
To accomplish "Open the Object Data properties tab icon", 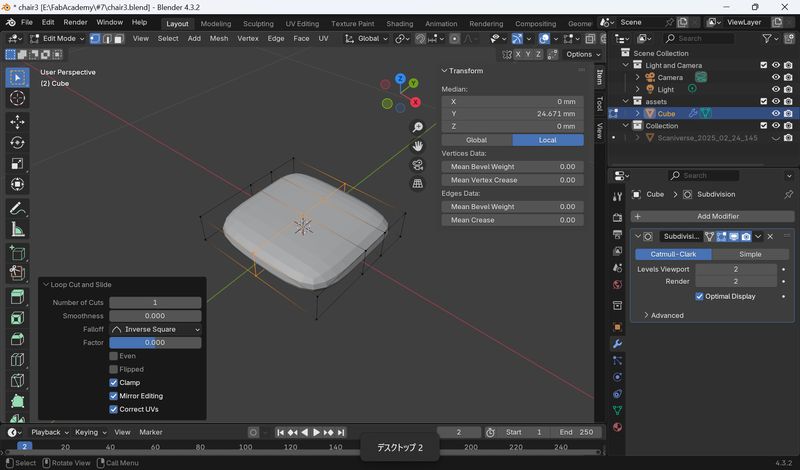I will (x=617, y=410).
